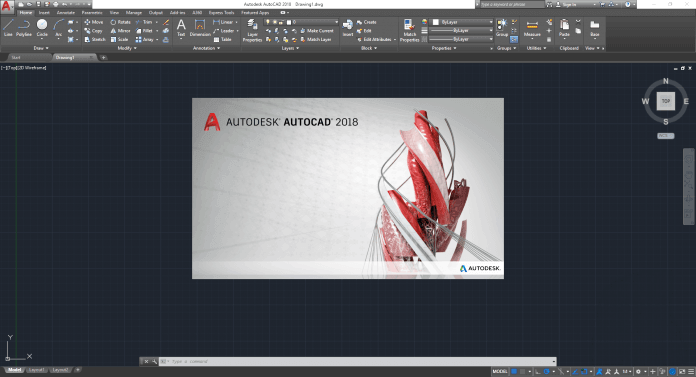
Task: Select the Polyline tool
Action: point(24,28)
